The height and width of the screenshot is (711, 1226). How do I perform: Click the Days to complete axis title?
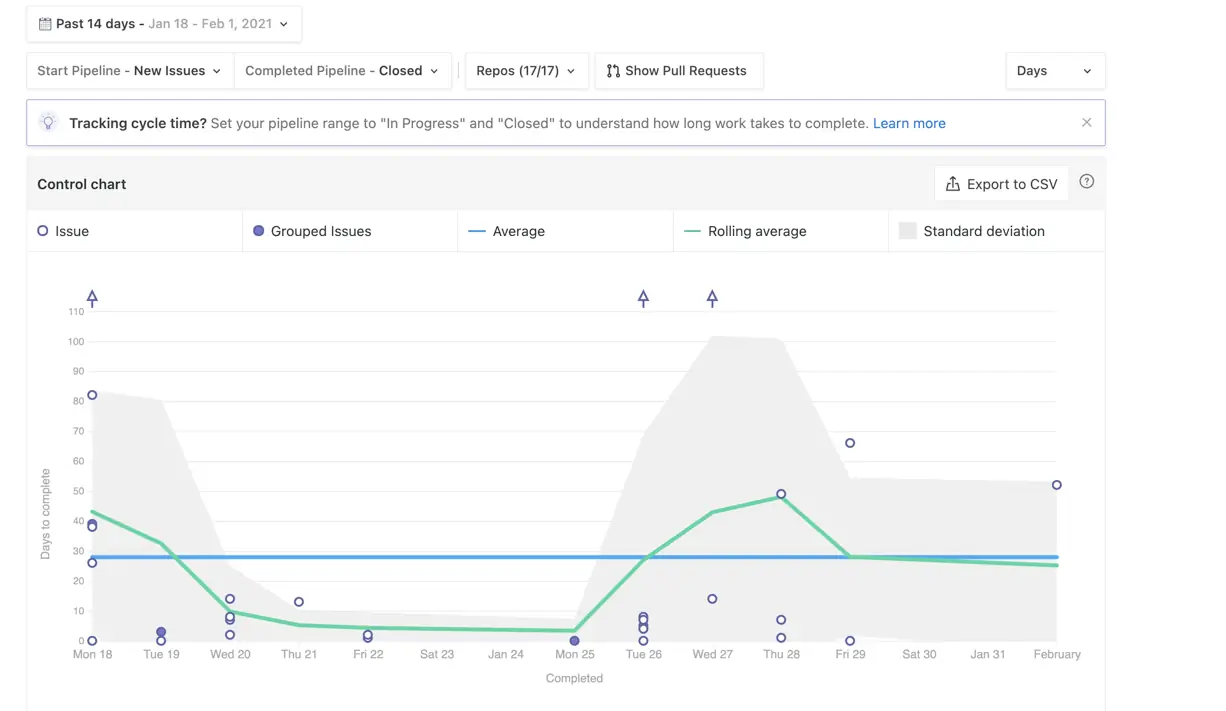[x=45, y=513]
